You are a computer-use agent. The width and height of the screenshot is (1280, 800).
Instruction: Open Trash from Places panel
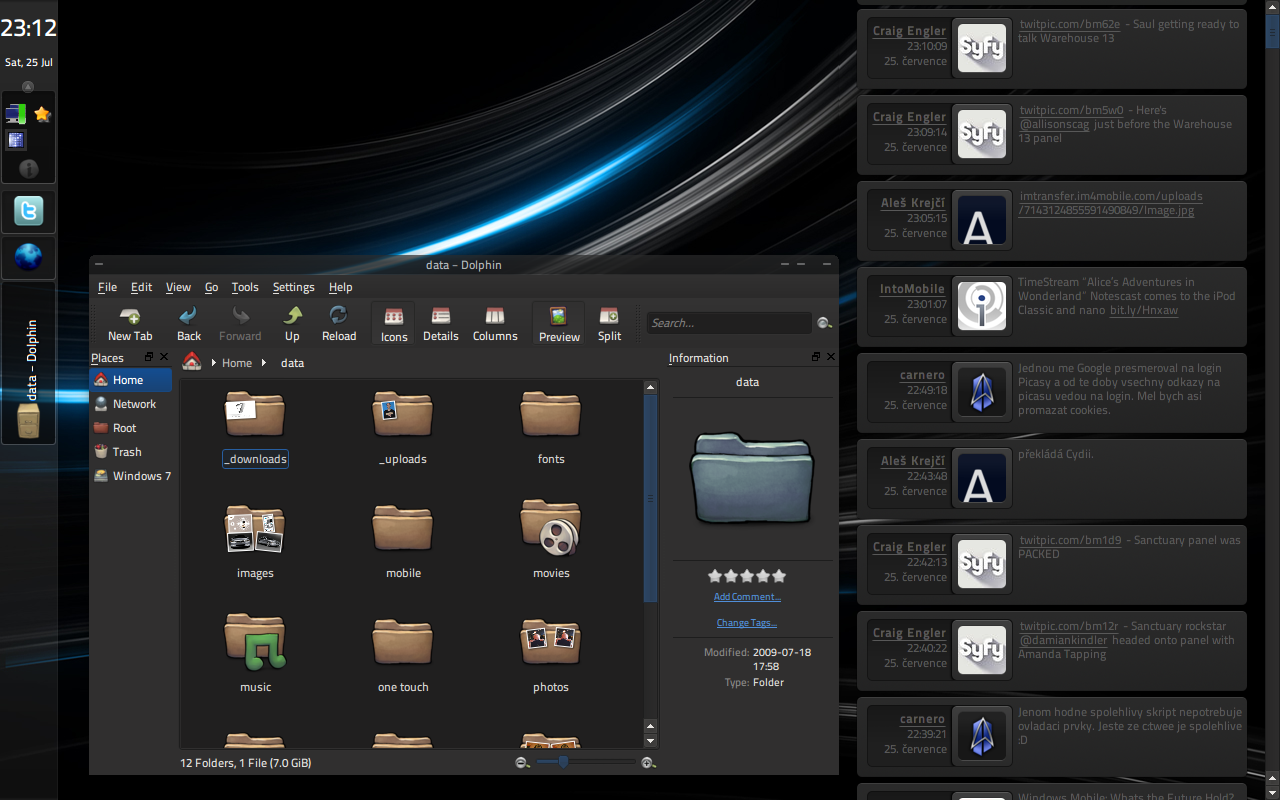131,452
